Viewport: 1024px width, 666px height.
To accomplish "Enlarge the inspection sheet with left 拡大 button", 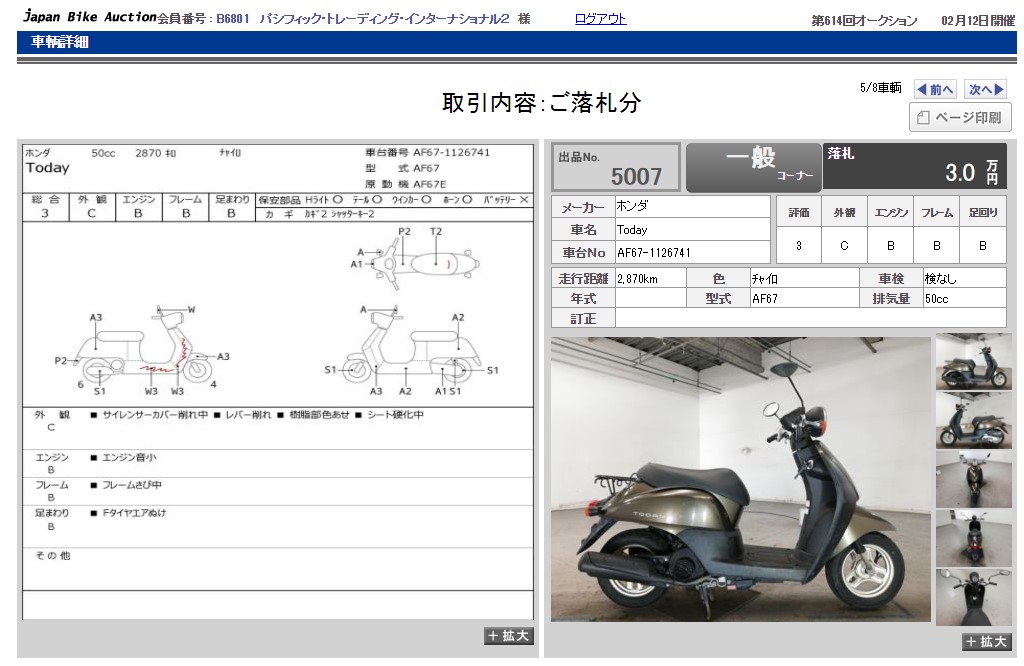I will point(509,635).
